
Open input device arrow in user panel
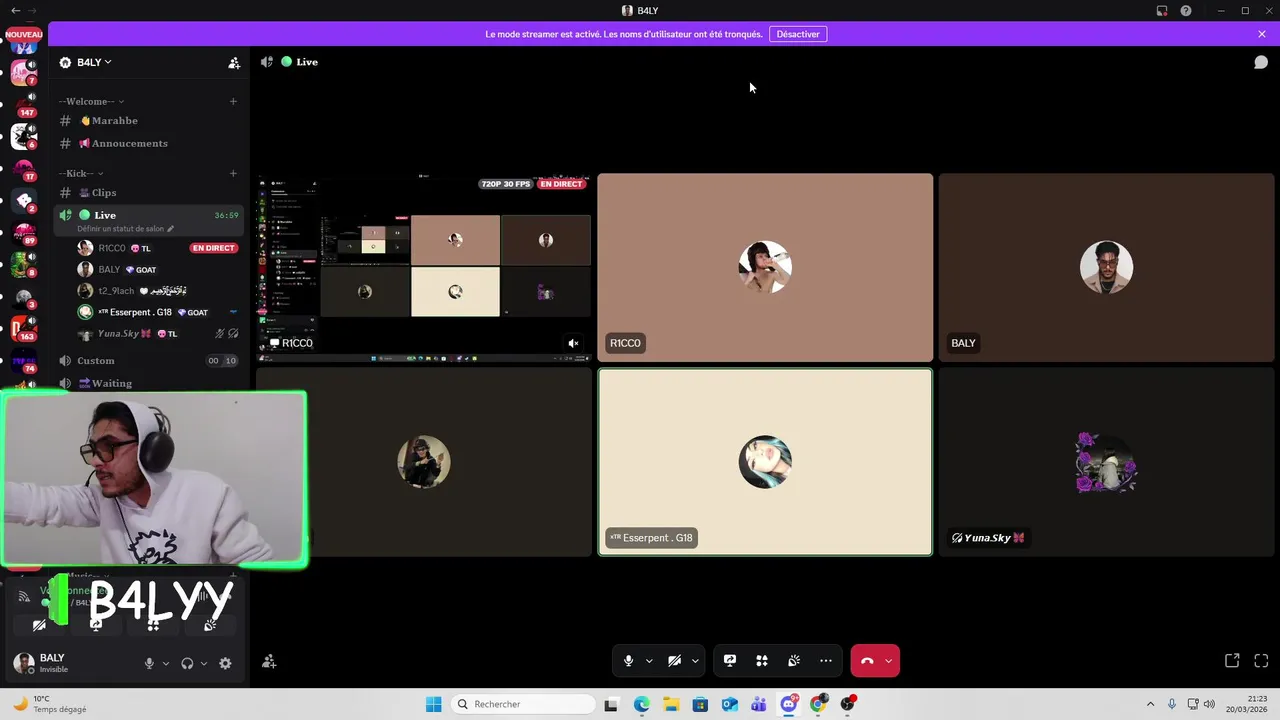pyautogui.click(x=166, y=663)
